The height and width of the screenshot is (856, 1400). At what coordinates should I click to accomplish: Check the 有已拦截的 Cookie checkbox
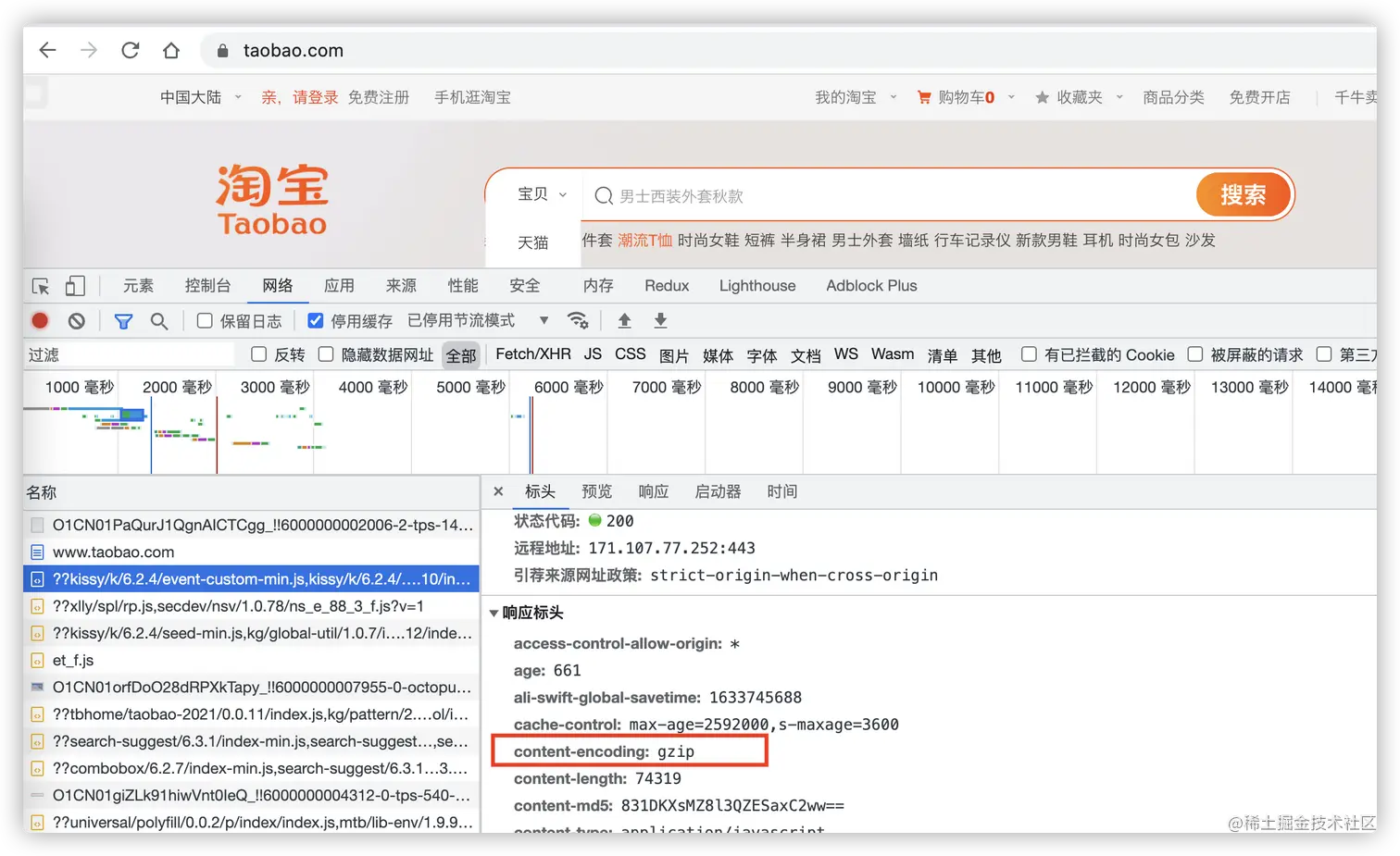coord(1029,354)
